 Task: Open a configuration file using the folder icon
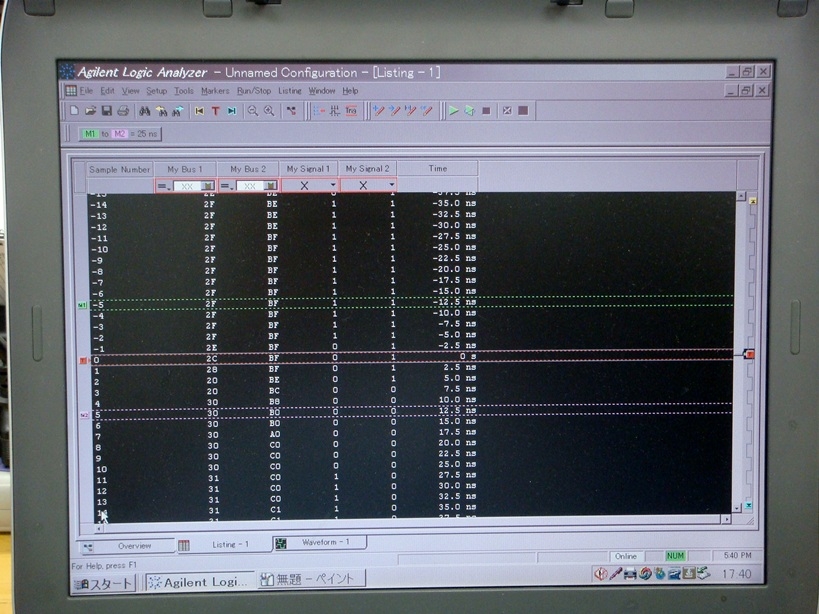click(90, 111)
